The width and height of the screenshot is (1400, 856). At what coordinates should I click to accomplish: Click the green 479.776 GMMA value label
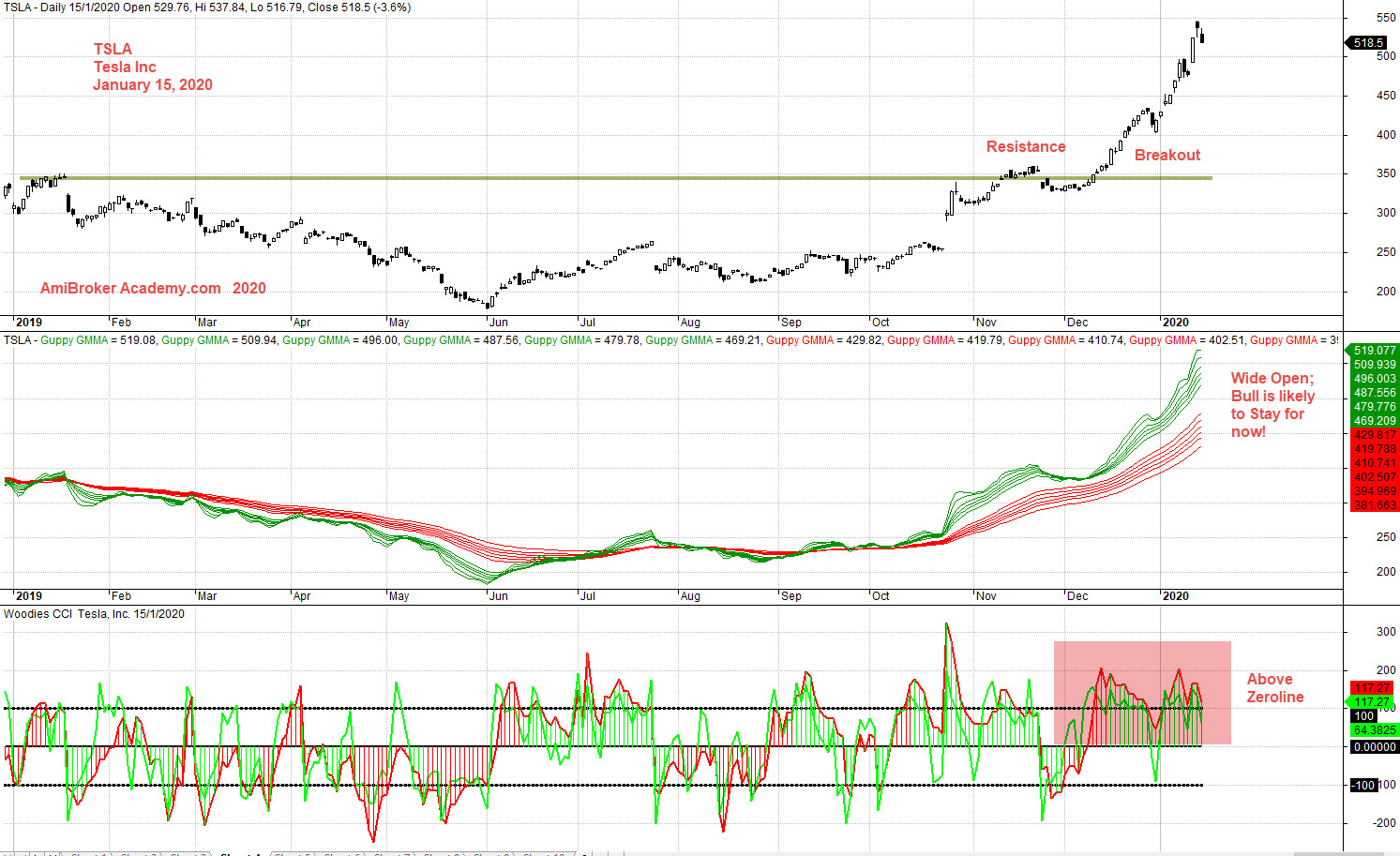(1375, 407)
